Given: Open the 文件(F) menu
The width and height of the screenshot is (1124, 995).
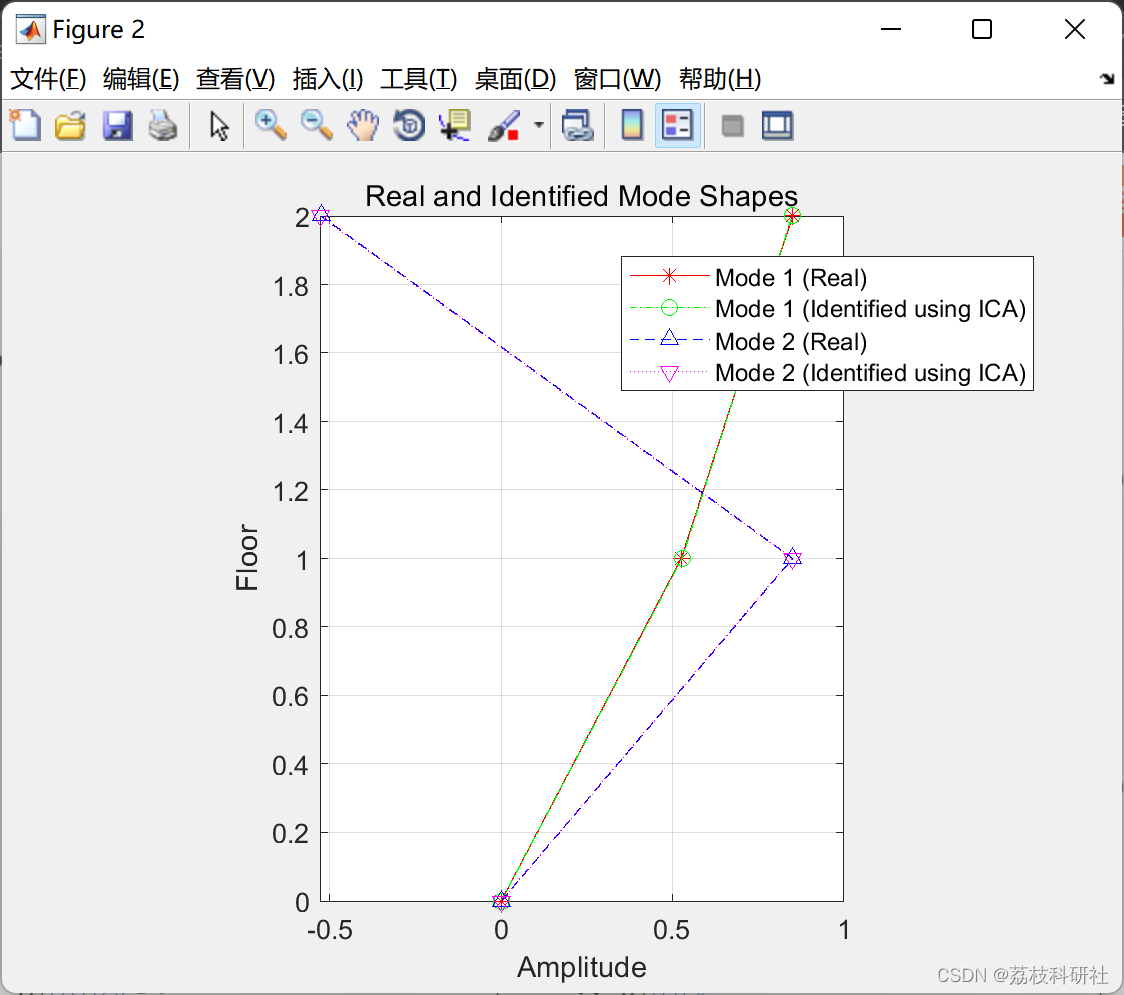Looking at the screenshot, I should pos(48,79).
